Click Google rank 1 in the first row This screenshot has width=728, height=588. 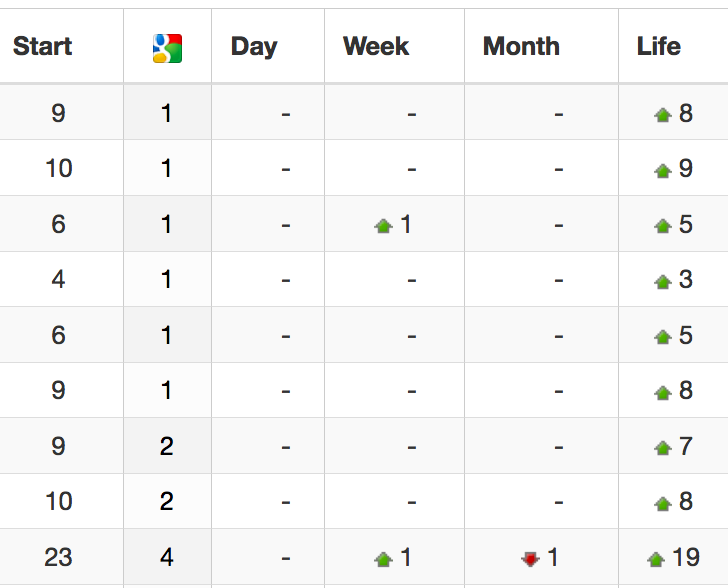167,113
